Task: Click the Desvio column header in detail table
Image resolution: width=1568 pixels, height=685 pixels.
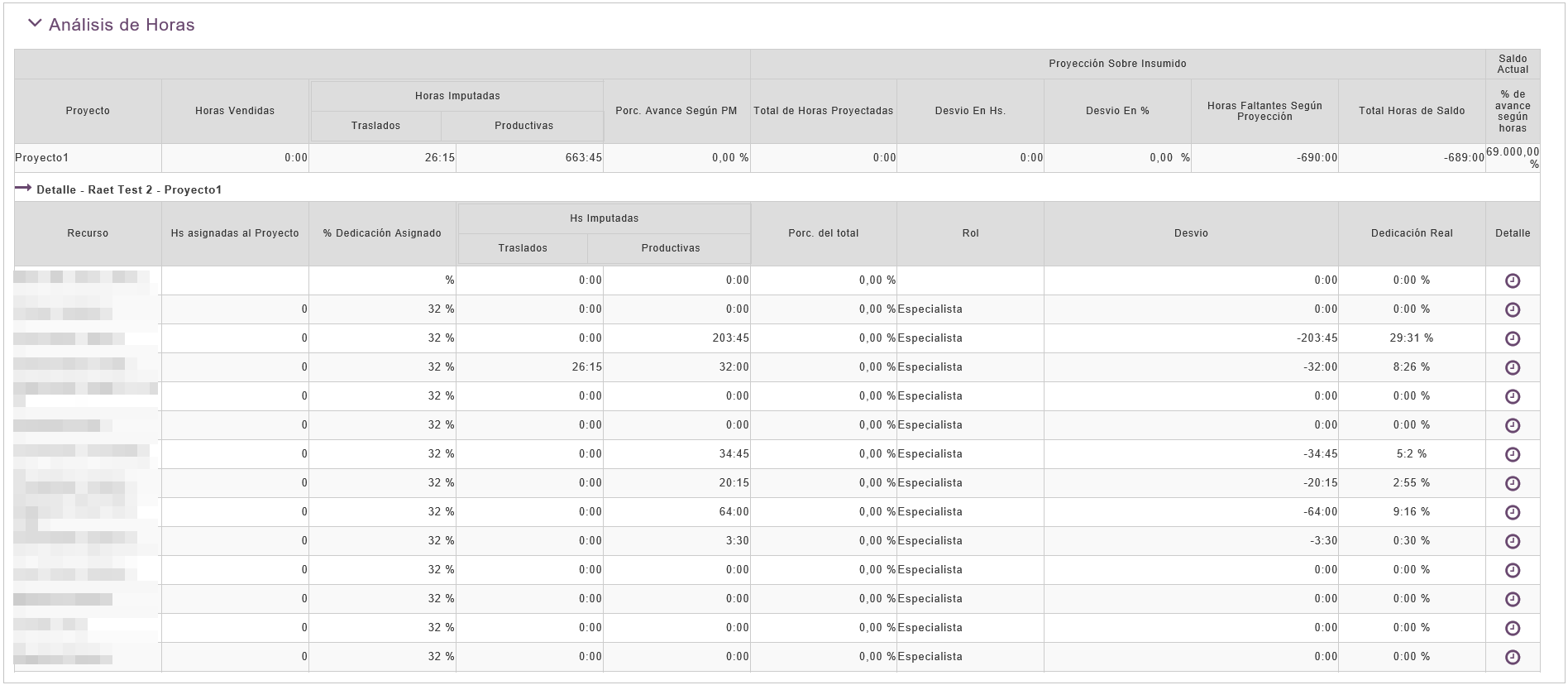Action: (1191, 233)
